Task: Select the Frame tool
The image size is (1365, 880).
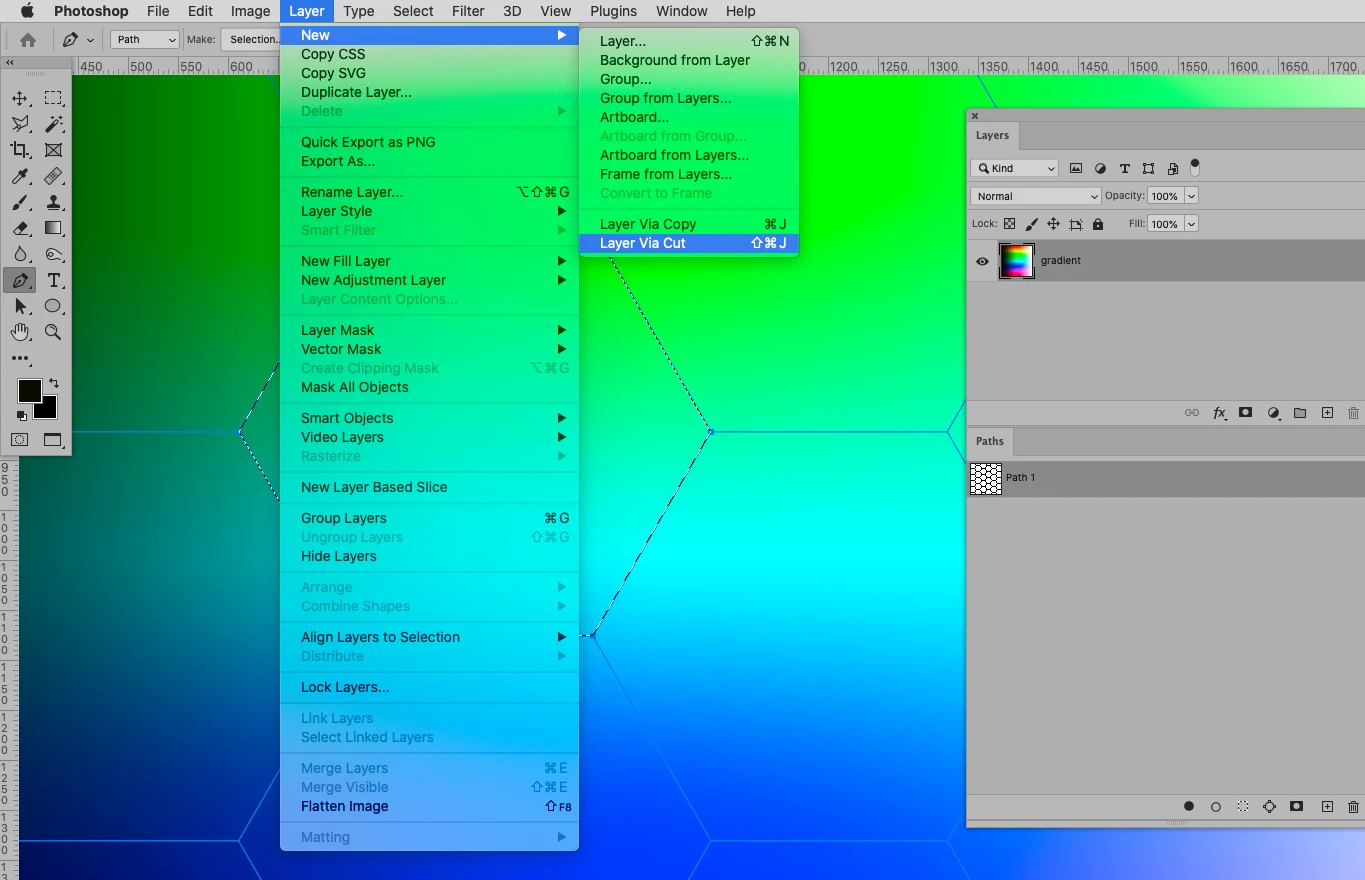Action: (53, 150)
